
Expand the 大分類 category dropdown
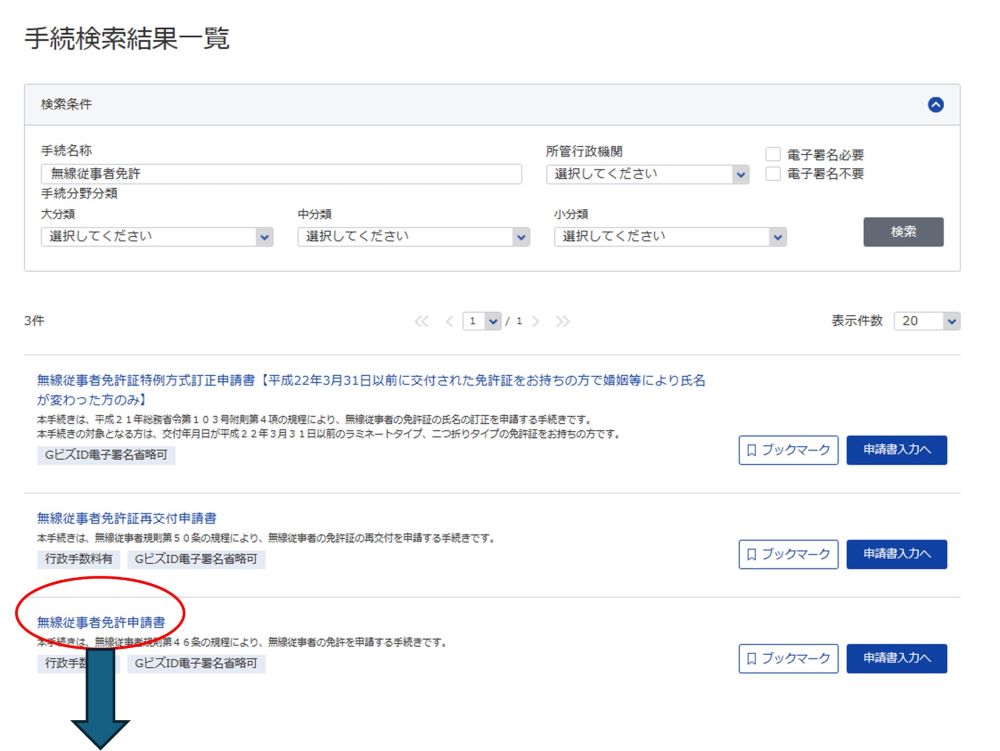pos(157,237)
